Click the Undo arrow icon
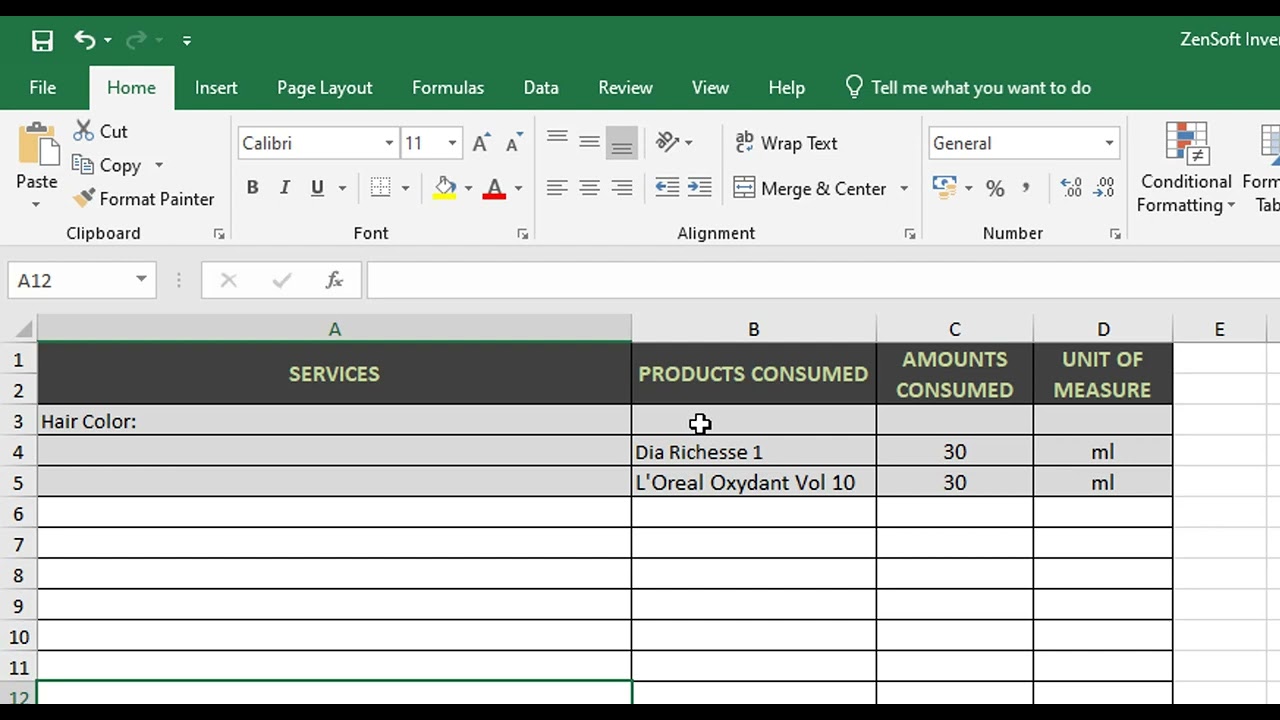The height and width of the screenshot is (720, 1280). (x=84, y=40)
